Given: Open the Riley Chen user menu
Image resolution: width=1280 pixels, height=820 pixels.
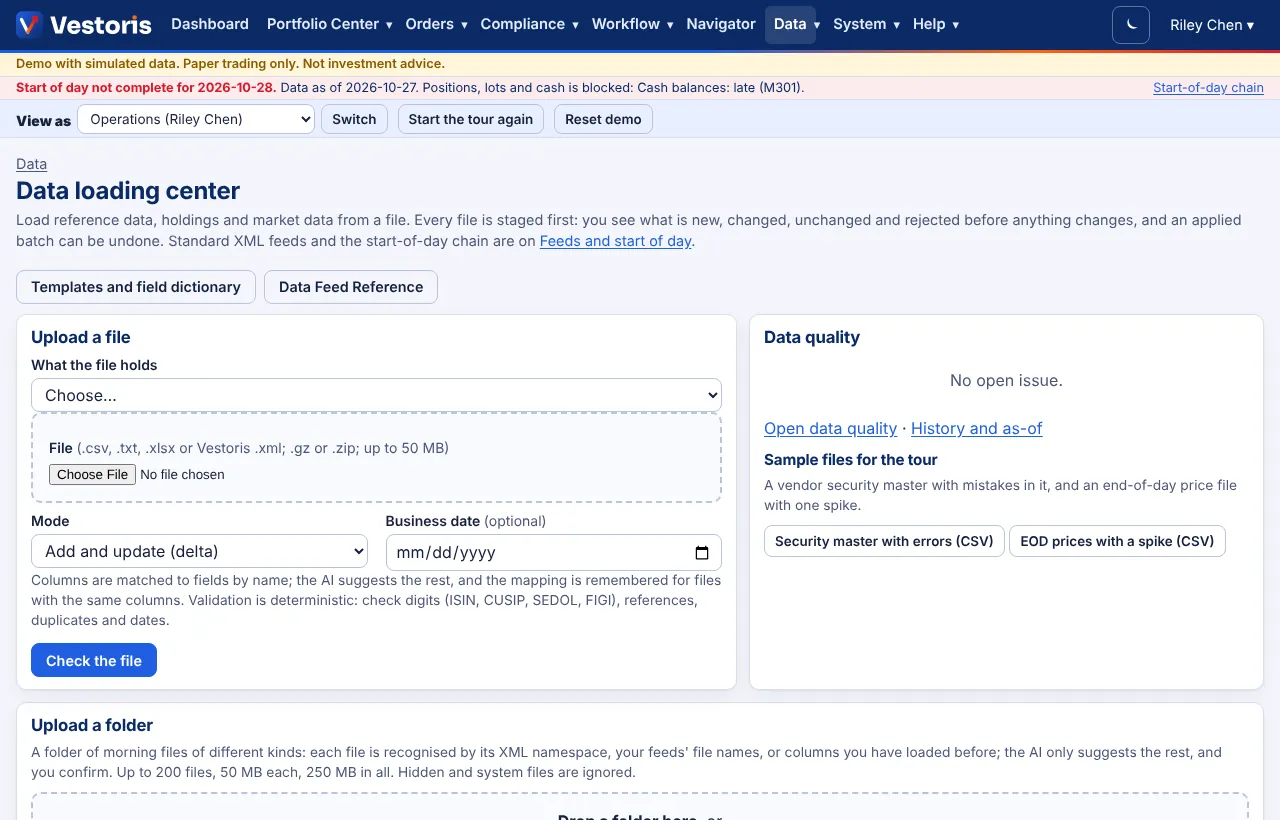Looking at the screenshot, I should tap(1212, 25).
